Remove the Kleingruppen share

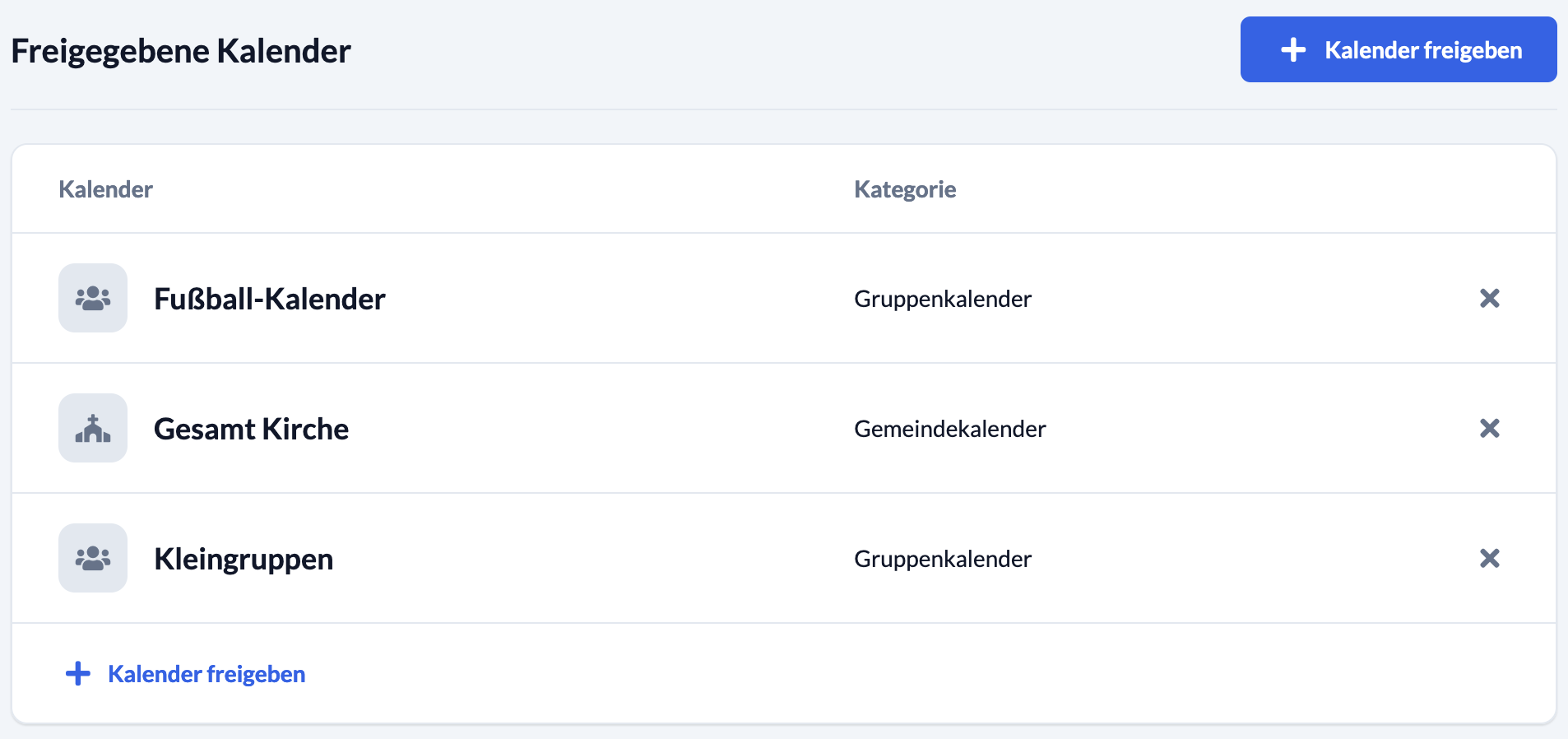click(1489, 558)
